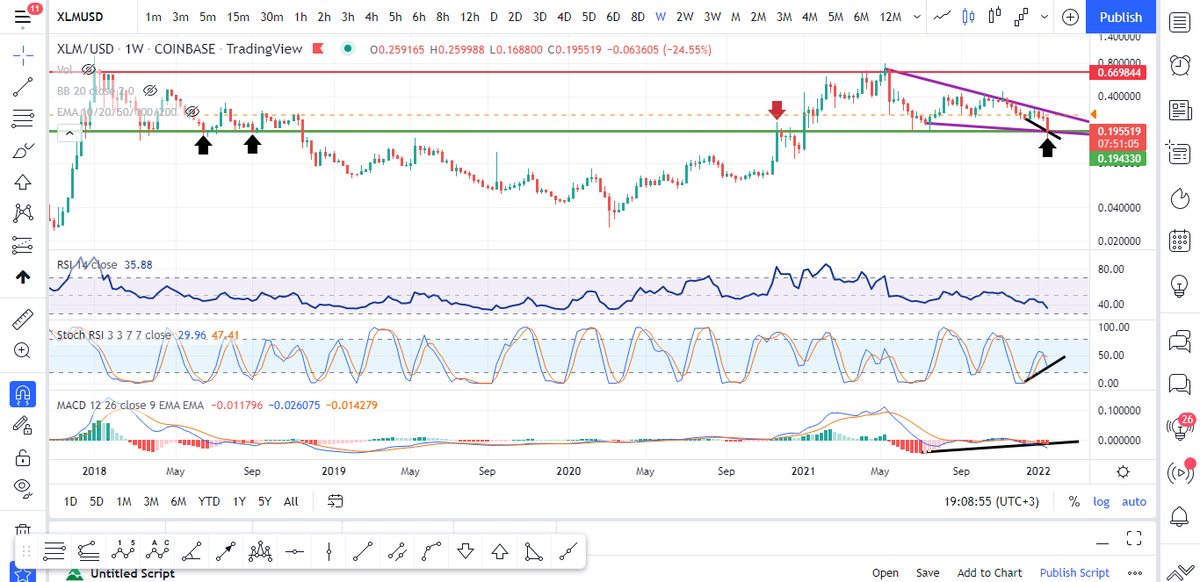
Task: Click the Save link for the script
Action: [928, 572]
